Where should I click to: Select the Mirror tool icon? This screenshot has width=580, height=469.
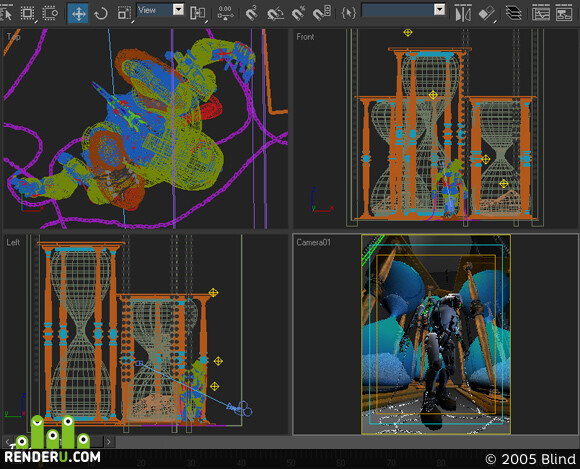point(463,14)
